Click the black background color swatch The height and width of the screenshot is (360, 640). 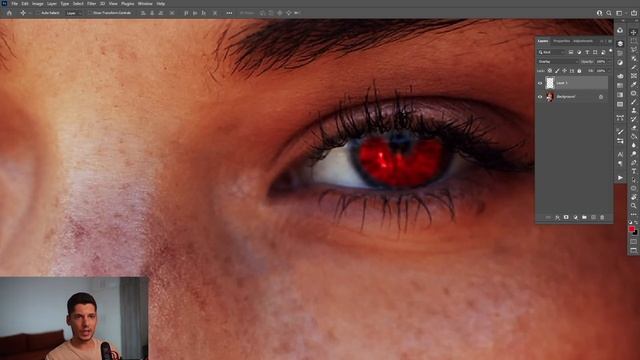[x=635, y=233]
